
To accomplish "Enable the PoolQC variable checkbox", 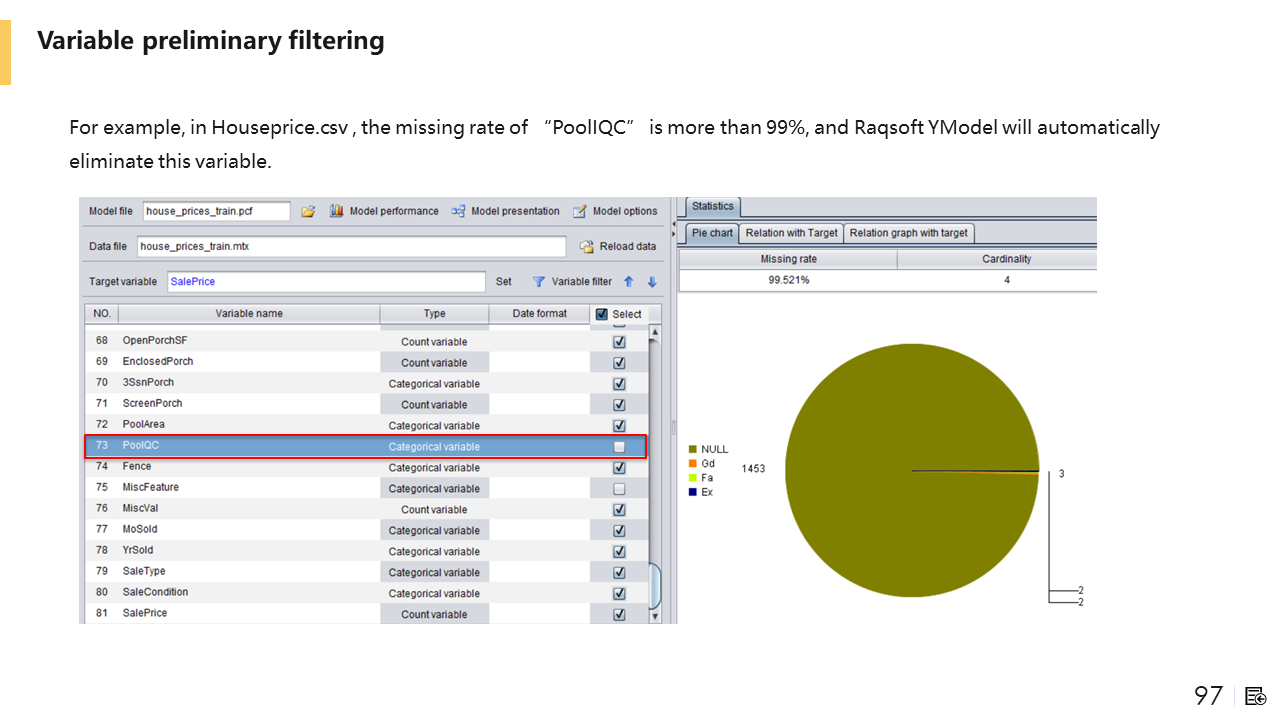I will 619,447.
